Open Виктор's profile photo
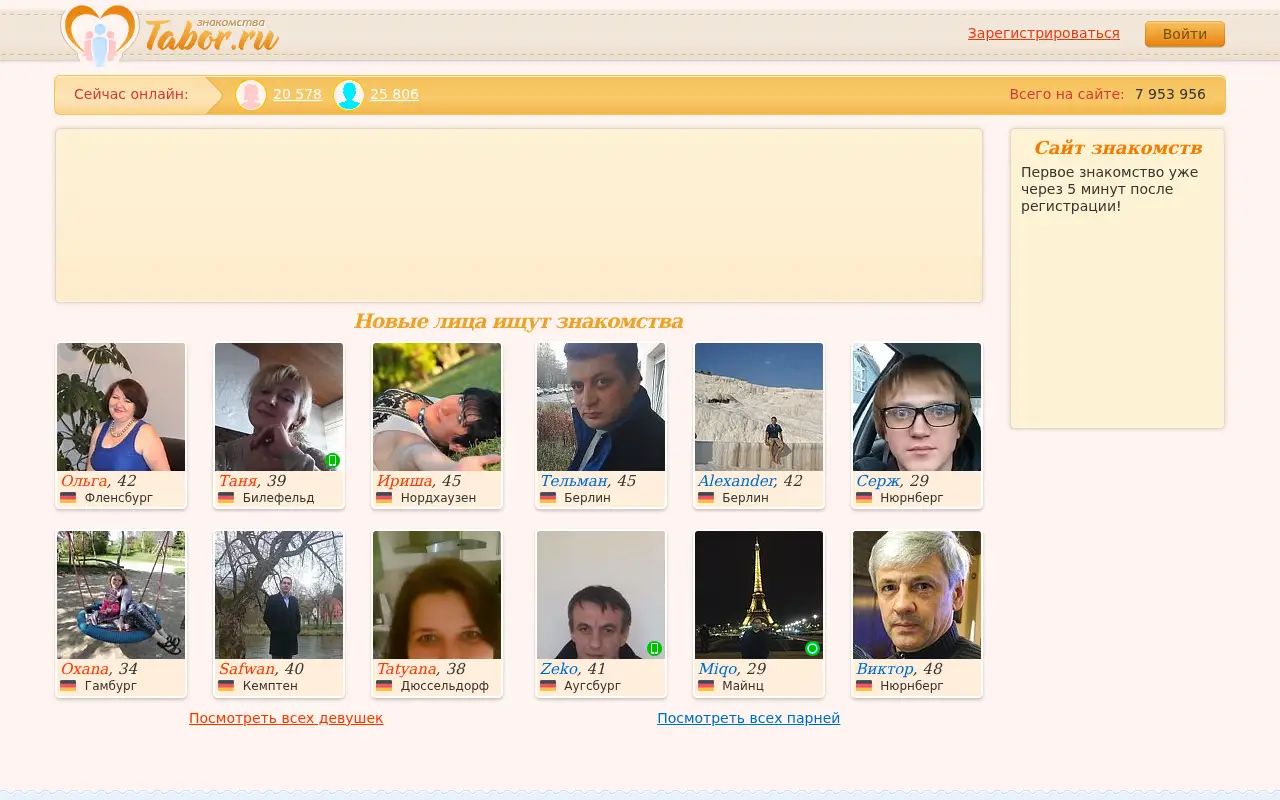The image size is (1280, 800). point(917,595)
